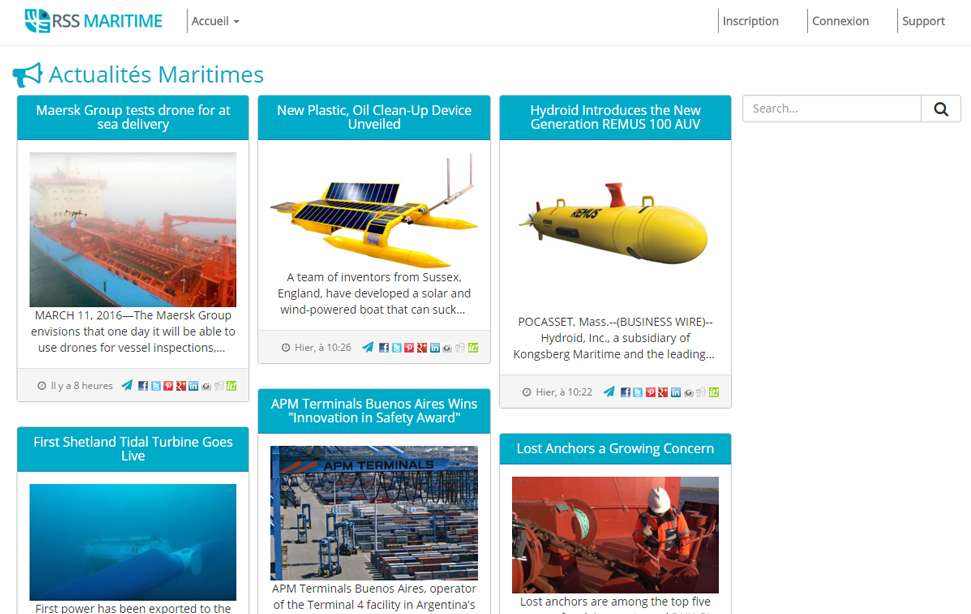Click the "POCASSET, Mass.--(BUSINESS WIRE)" excerpt
This screenshot has height=614, width=971.
[614, 338]
